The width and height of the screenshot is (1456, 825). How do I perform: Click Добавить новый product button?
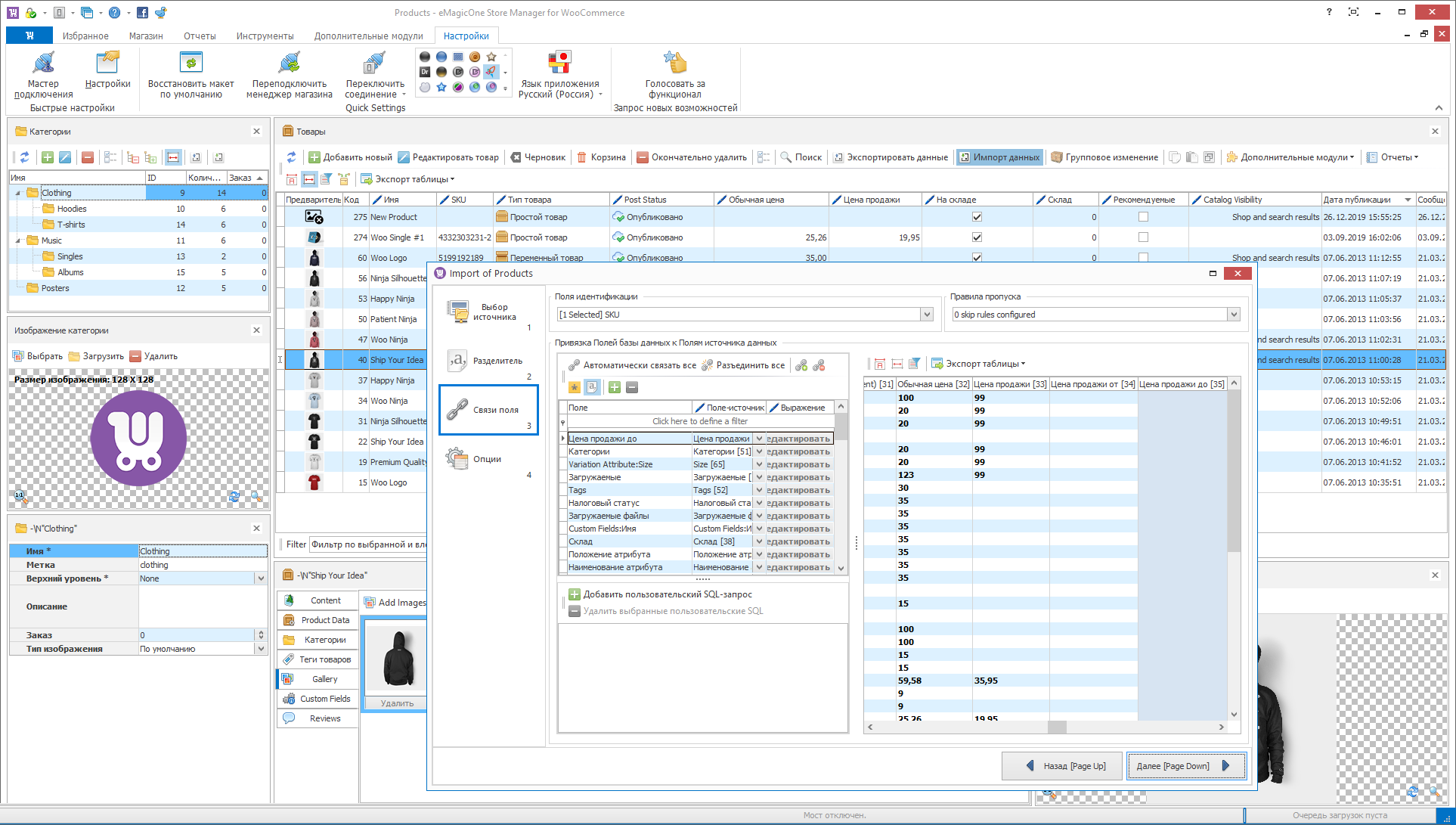click(351, 157)
